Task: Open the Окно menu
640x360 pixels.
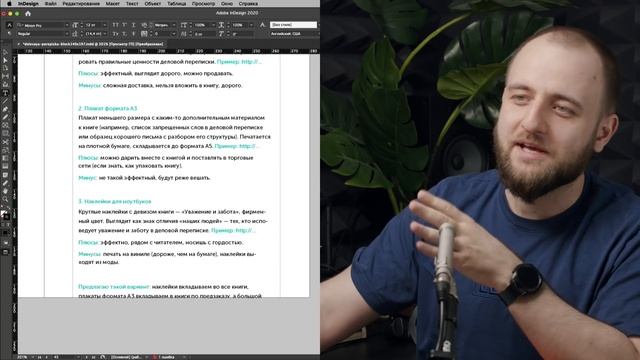Action: click(x=227, y=3)
